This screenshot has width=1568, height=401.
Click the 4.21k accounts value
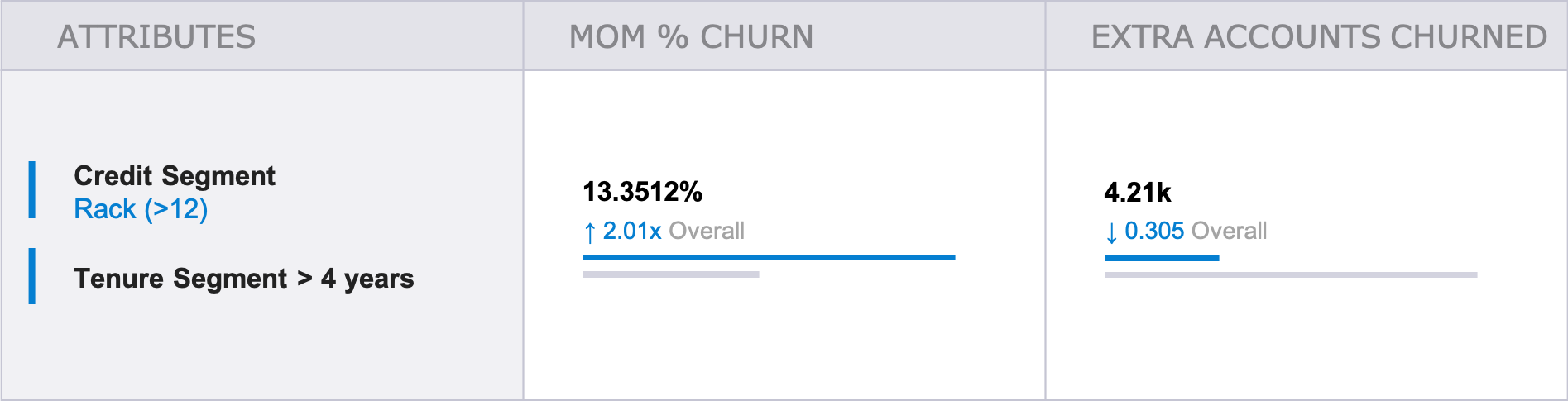(x=1138, y=193)
